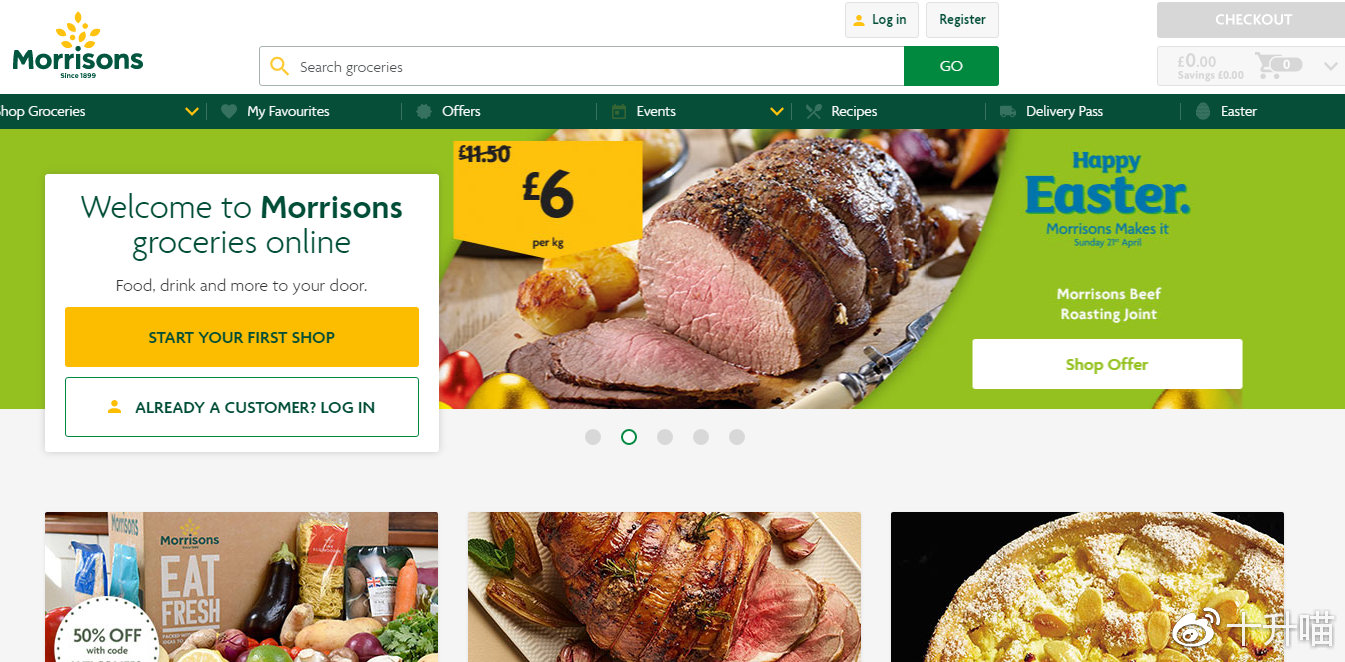
Task: Expand the basket summary chevron
Action: 1330,66
